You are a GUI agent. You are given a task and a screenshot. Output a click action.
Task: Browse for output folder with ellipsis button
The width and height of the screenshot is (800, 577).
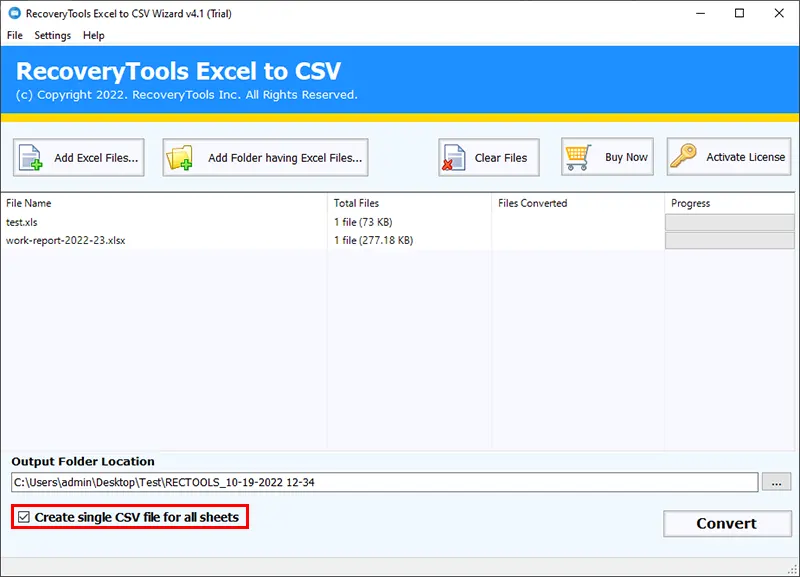click(776, 483)
